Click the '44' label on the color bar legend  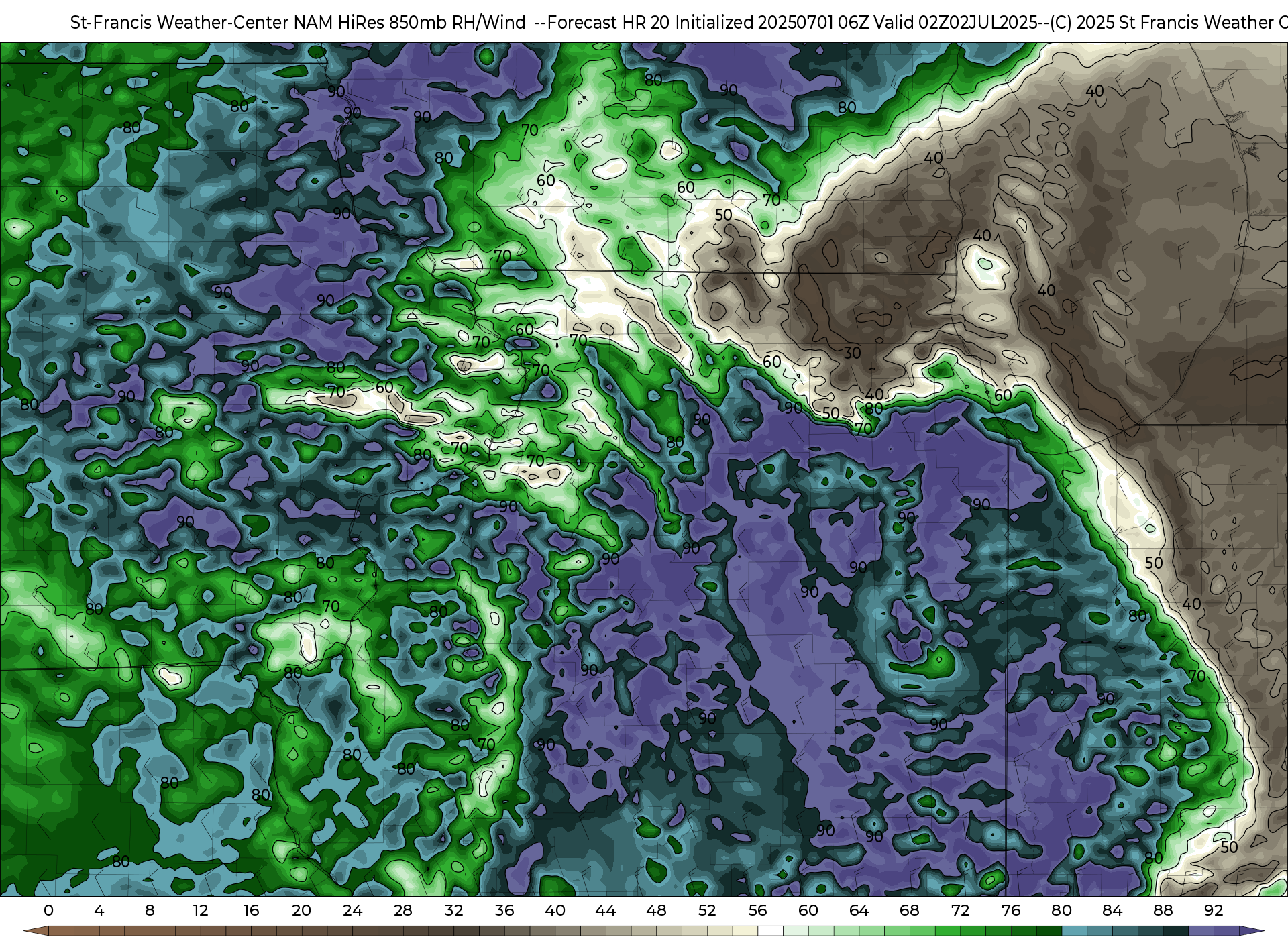tap(606, 910)
